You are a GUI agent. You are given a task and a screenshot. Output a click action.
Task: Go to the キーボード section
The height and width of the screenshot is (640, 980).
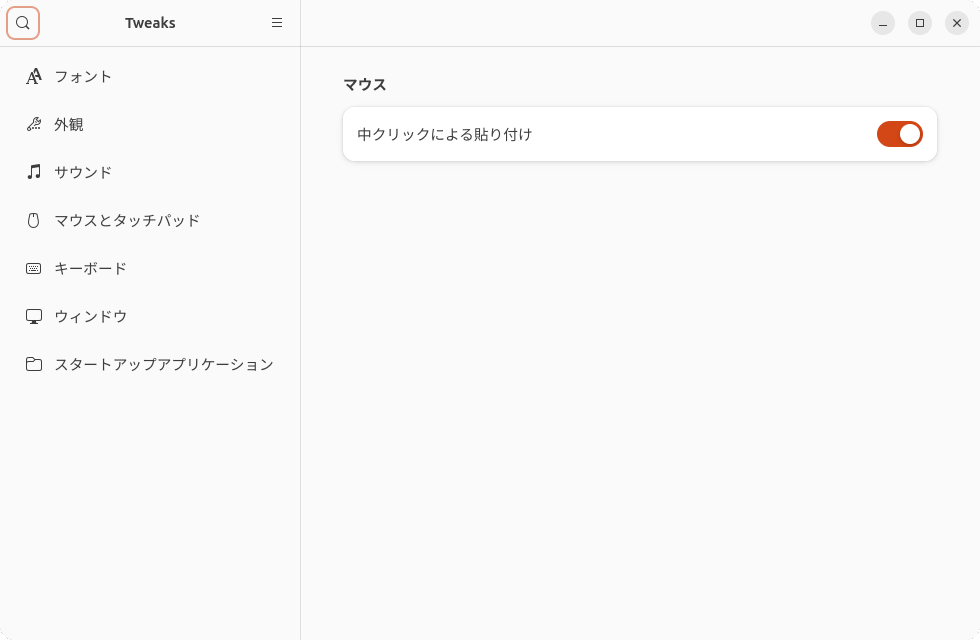pyautogui.click(x=90, y=268)
